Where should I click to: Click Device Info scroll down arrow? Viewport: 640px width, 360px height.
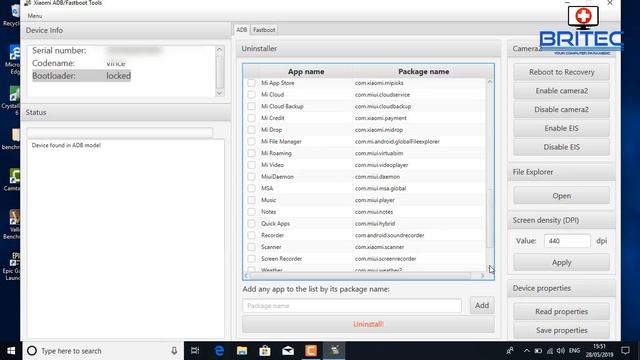pos(219,93)
